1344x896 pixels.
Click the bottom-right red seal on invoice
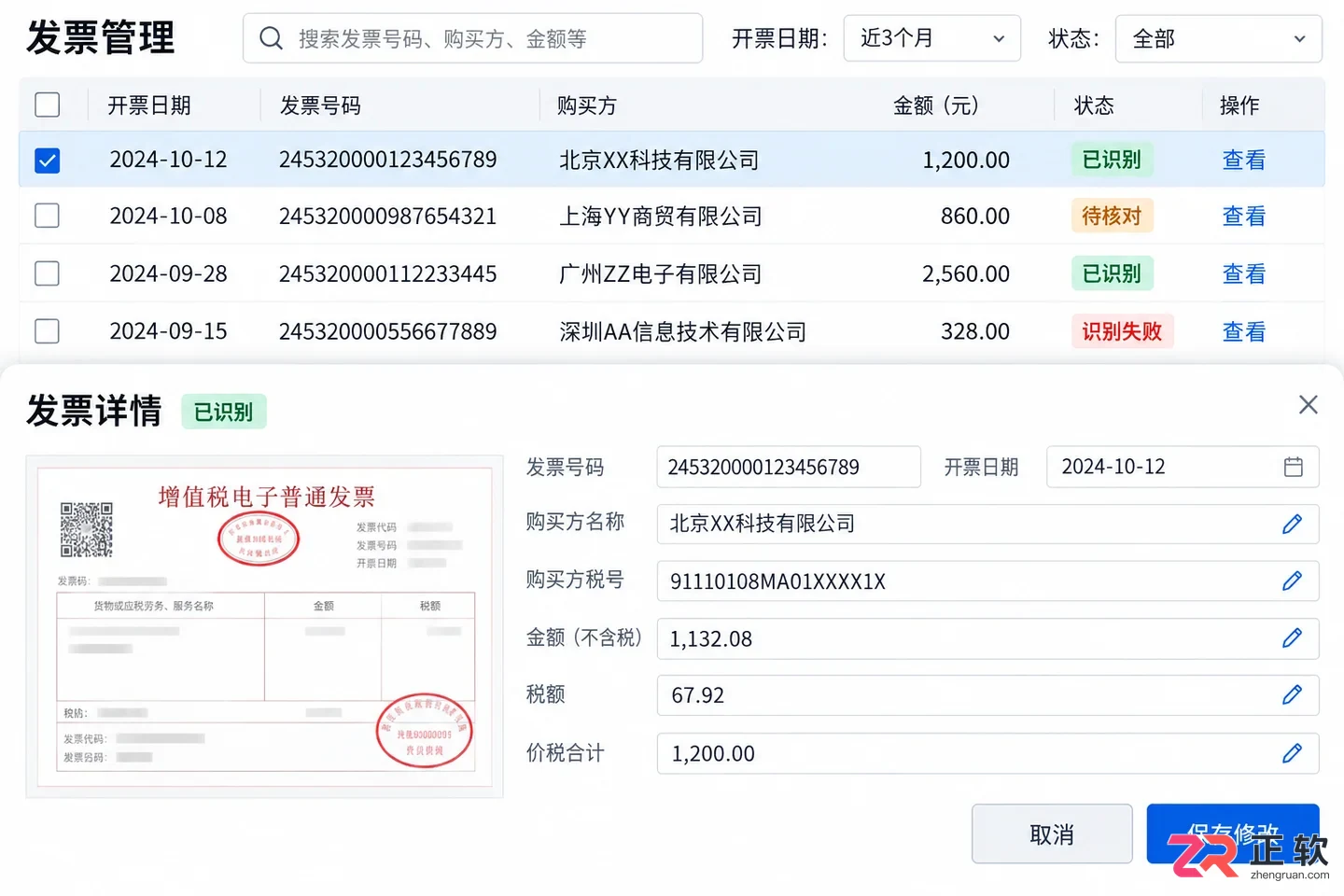(425, 731)
